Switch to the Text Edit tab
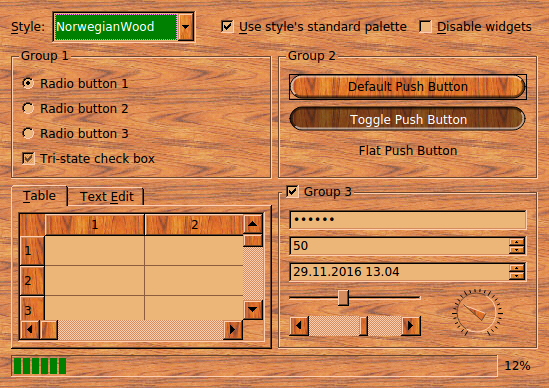 (x=106, y=196)
